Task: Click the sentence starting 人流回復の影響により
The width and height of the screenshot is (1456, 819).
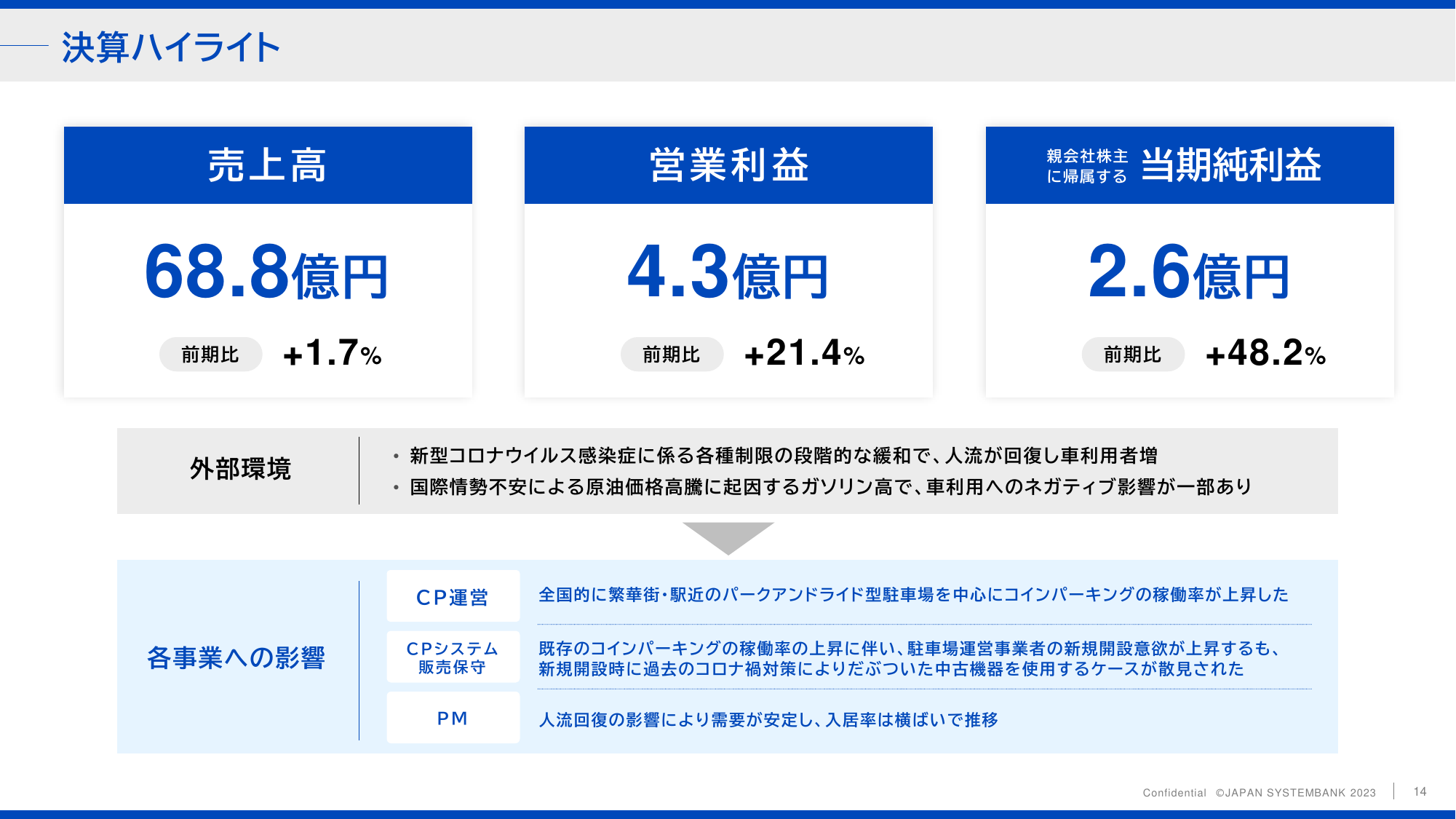Action: point(768,720)
